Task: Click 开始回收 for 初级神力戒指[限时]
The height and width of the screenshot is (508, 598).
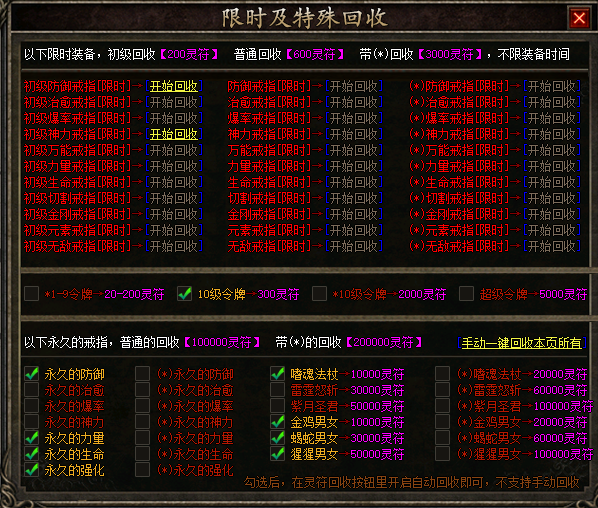Action: tap(174, 134)
